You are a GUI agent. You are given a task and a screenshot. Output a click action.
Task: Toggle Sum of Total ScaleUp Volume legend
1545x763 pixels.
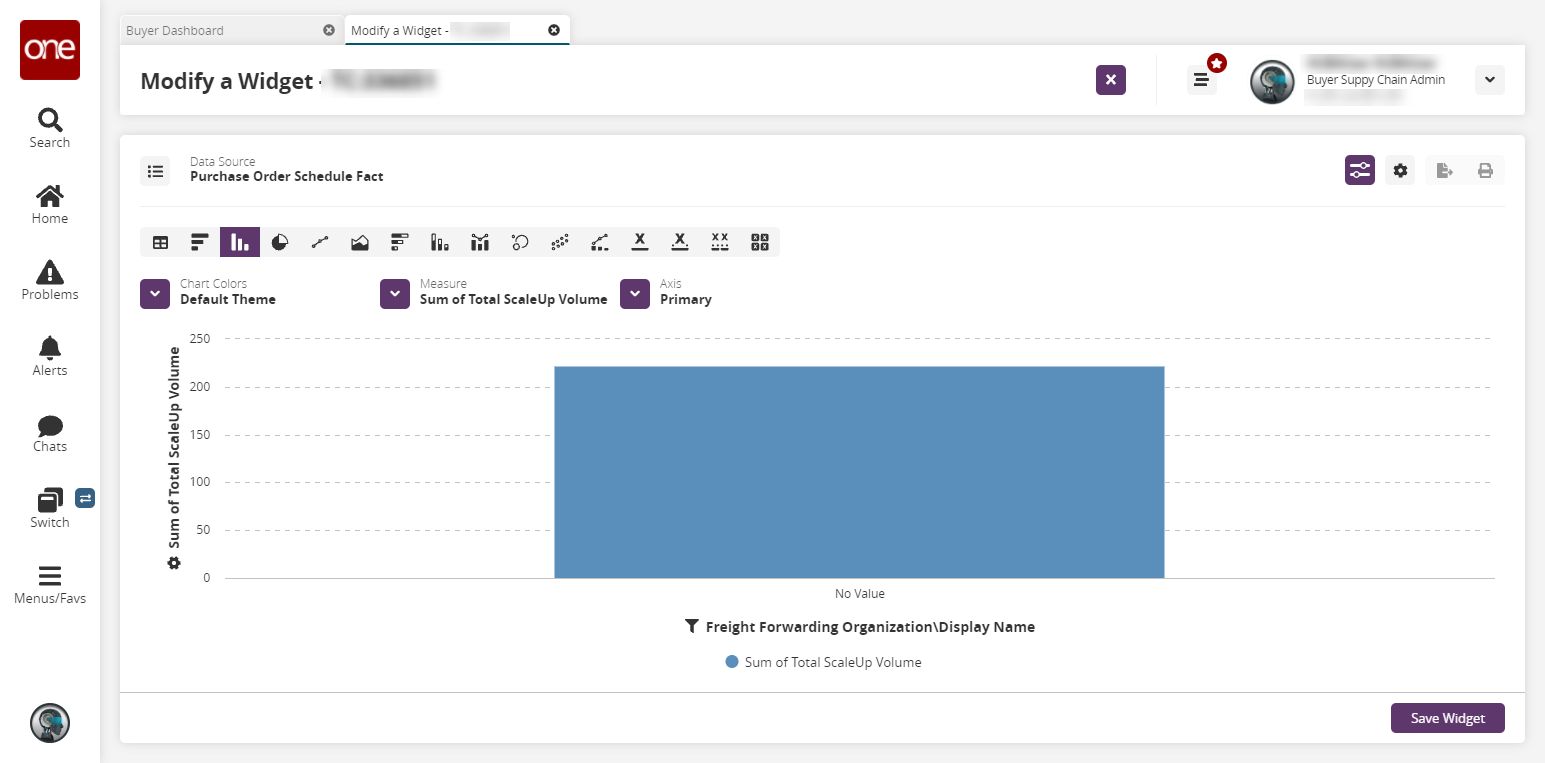(823, 662)
